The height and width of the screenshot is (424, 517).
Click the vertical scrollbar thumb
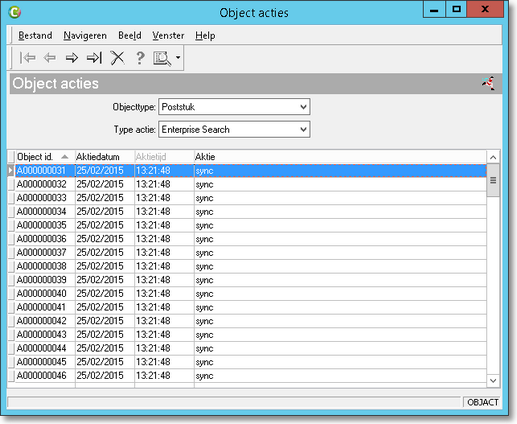pyautogui.click(x=493, y=180)
